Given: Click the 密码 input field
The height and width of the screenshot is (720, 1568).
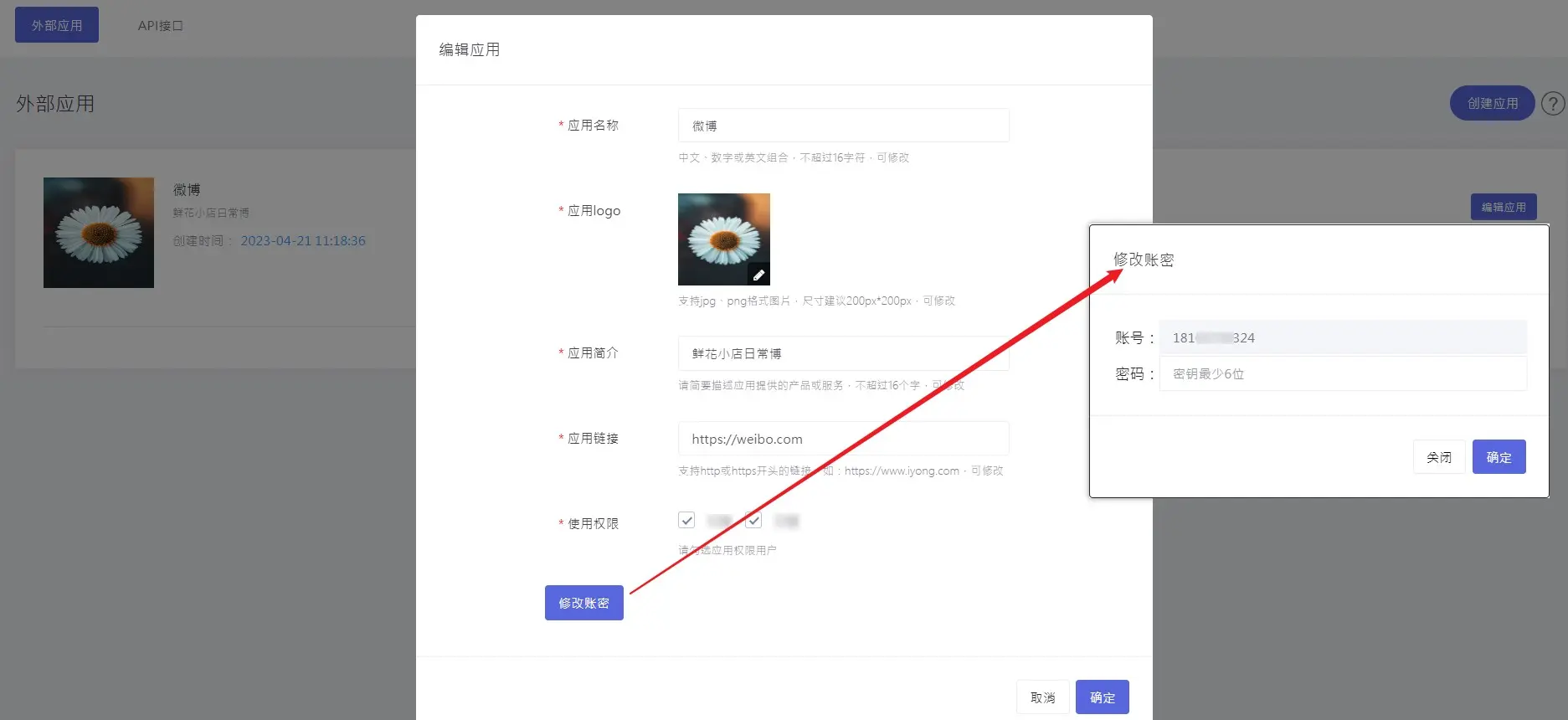Looking at the screenshot, I should point(1342,373).
